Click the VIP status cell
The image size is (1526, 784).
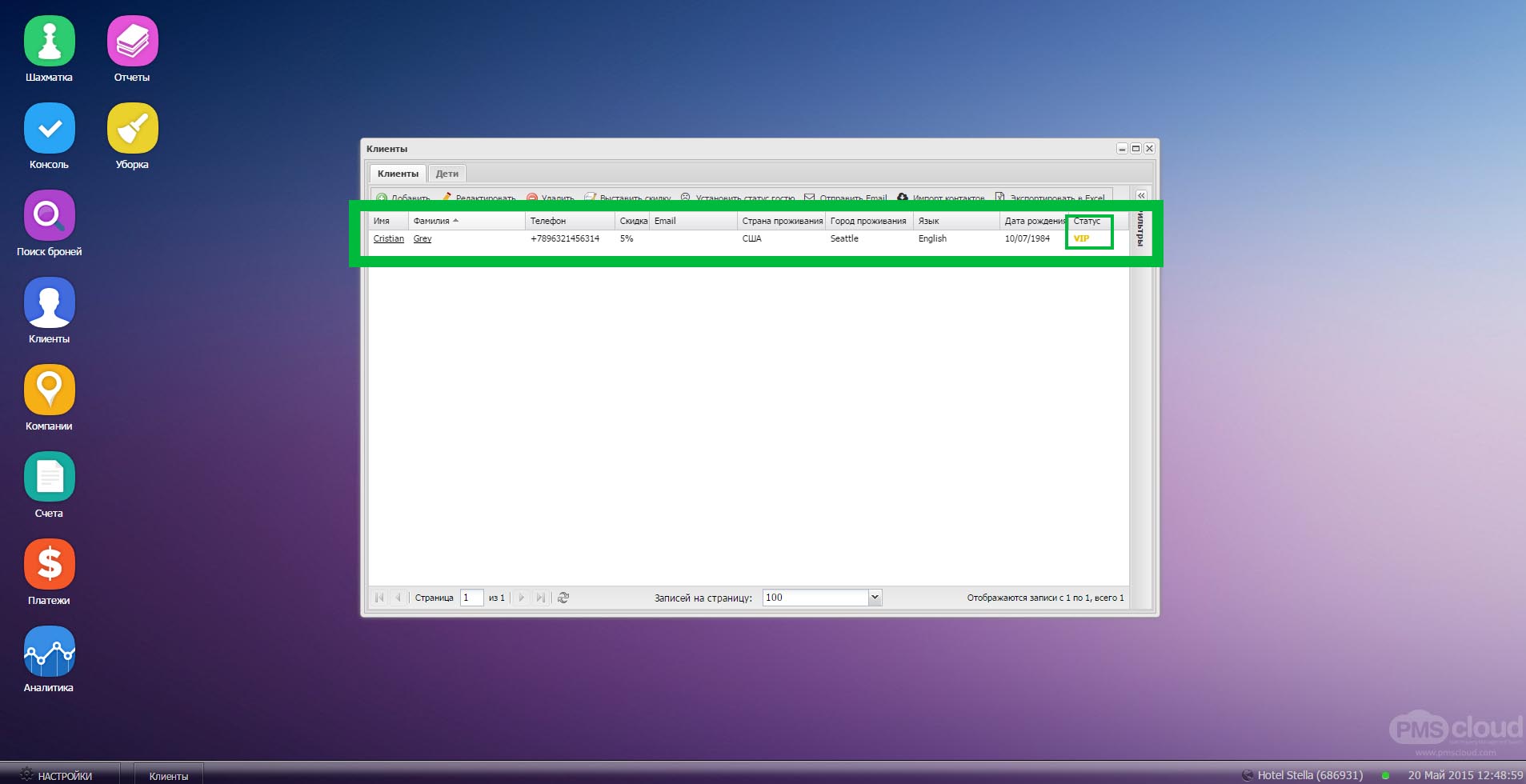[1081, 238]
